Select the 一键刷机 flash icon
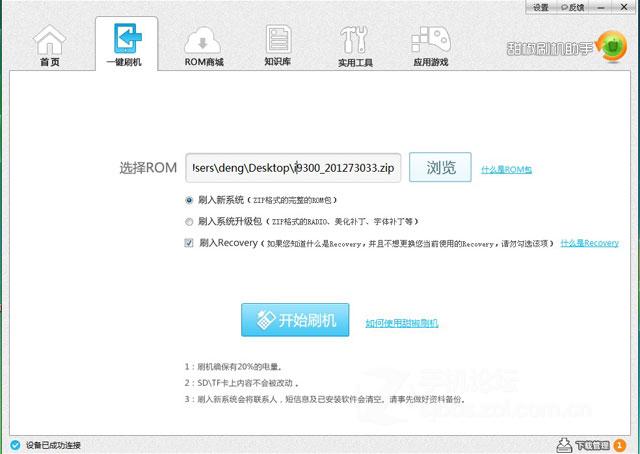The image size is (640, 454). 127,38
